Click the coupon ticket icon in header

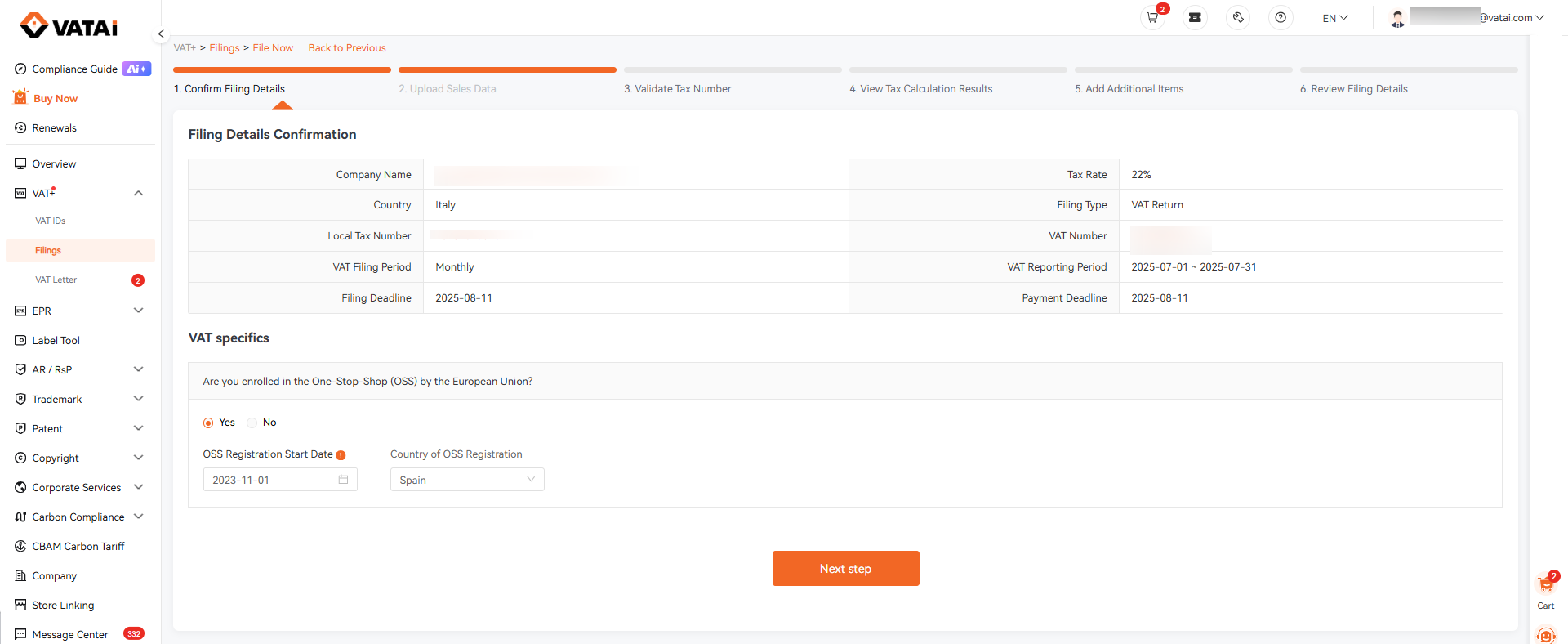point(1195,18)
